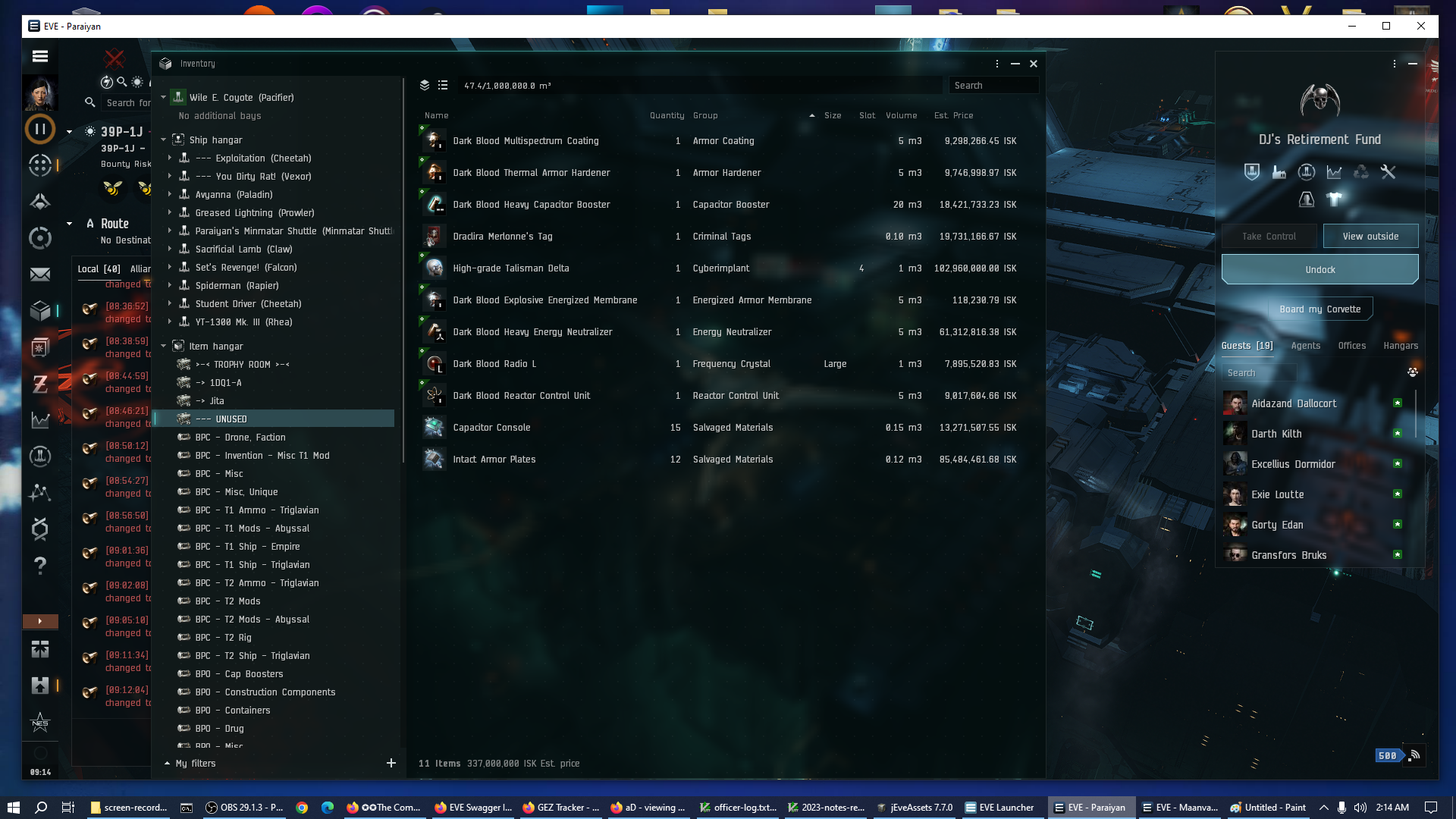Image resolution: width=1456 pixels, height=819 pixels.
Task: Switch to the Agents tab
Action: pyautogui.click(x=1305, y=346)
